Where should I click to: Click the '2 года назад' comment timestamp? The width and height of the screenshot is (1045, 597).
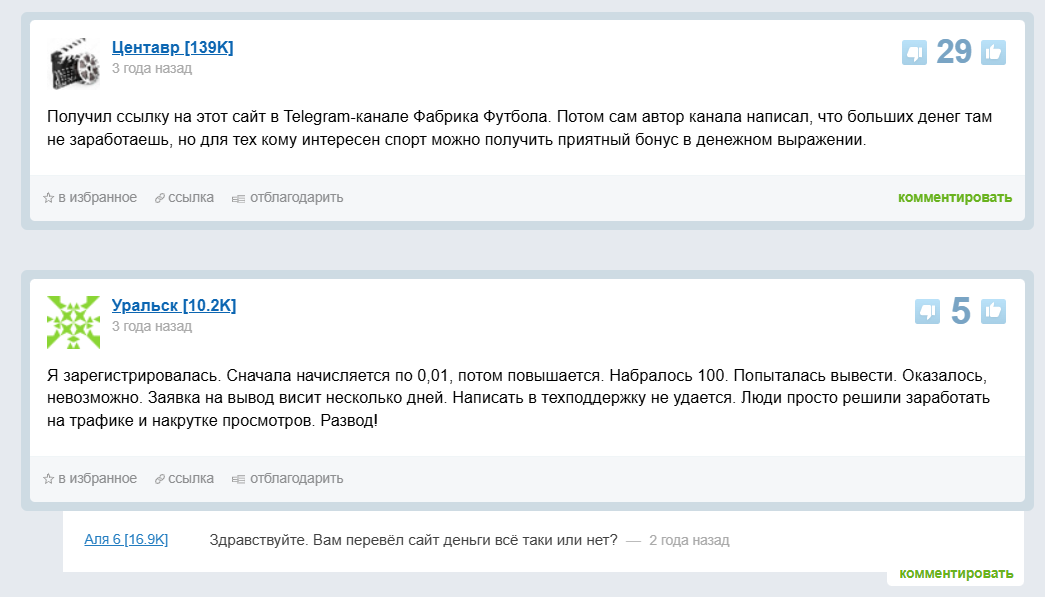coord(689,541)
